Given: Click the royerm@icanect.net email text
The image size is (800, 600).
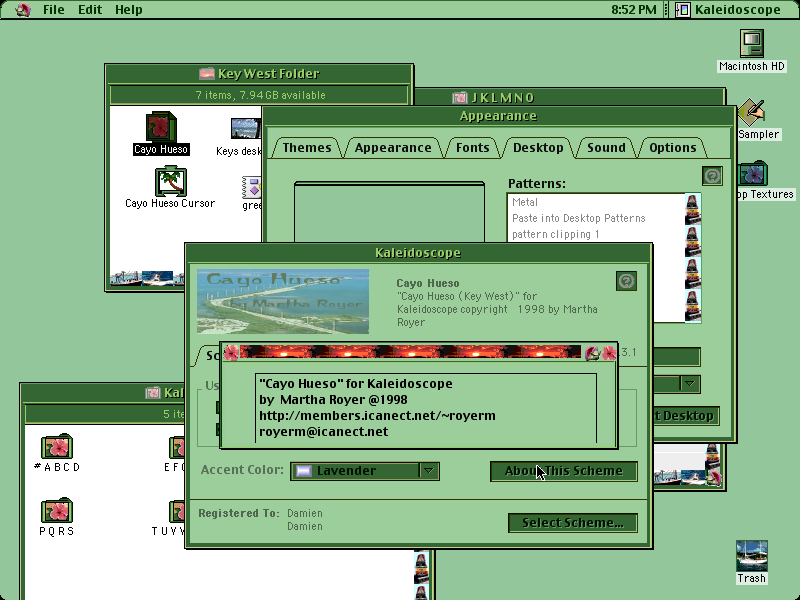Looking at the screenshot, I should point(323,432).
